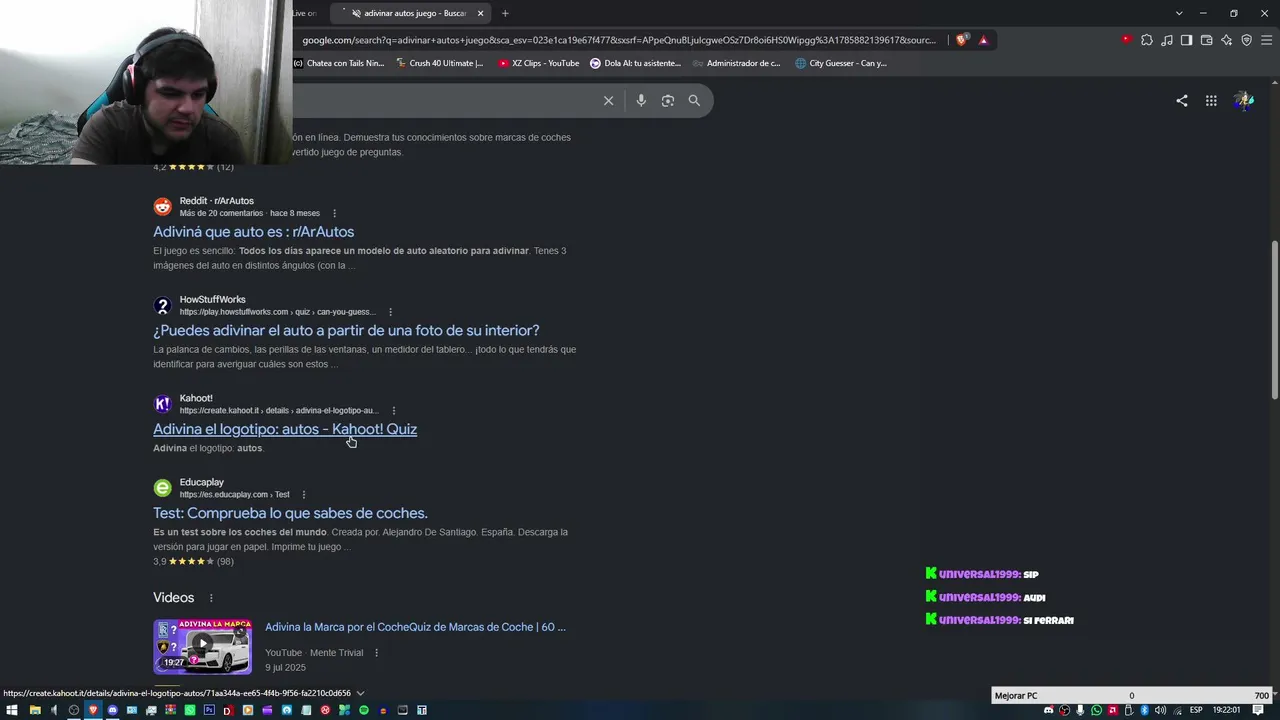Open the system clock showing 19:22:01

1227,710
